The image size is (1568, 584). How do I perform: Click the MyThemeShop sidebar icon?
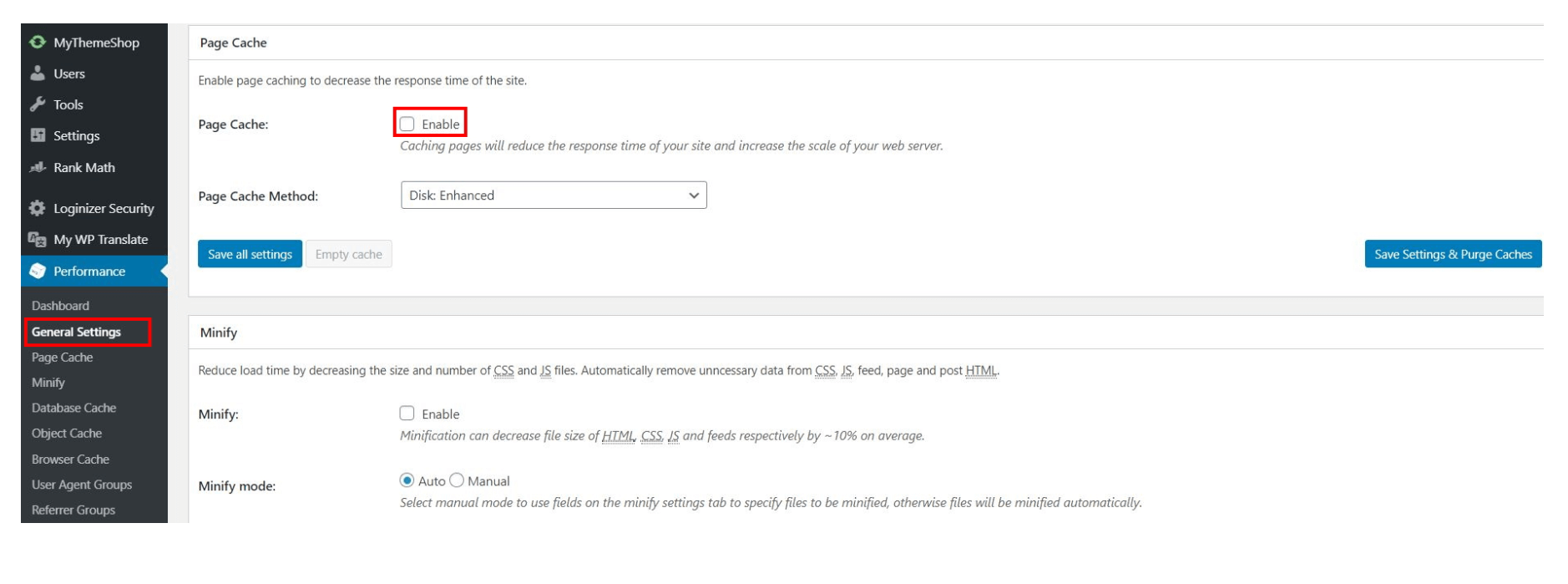(38, 42)
